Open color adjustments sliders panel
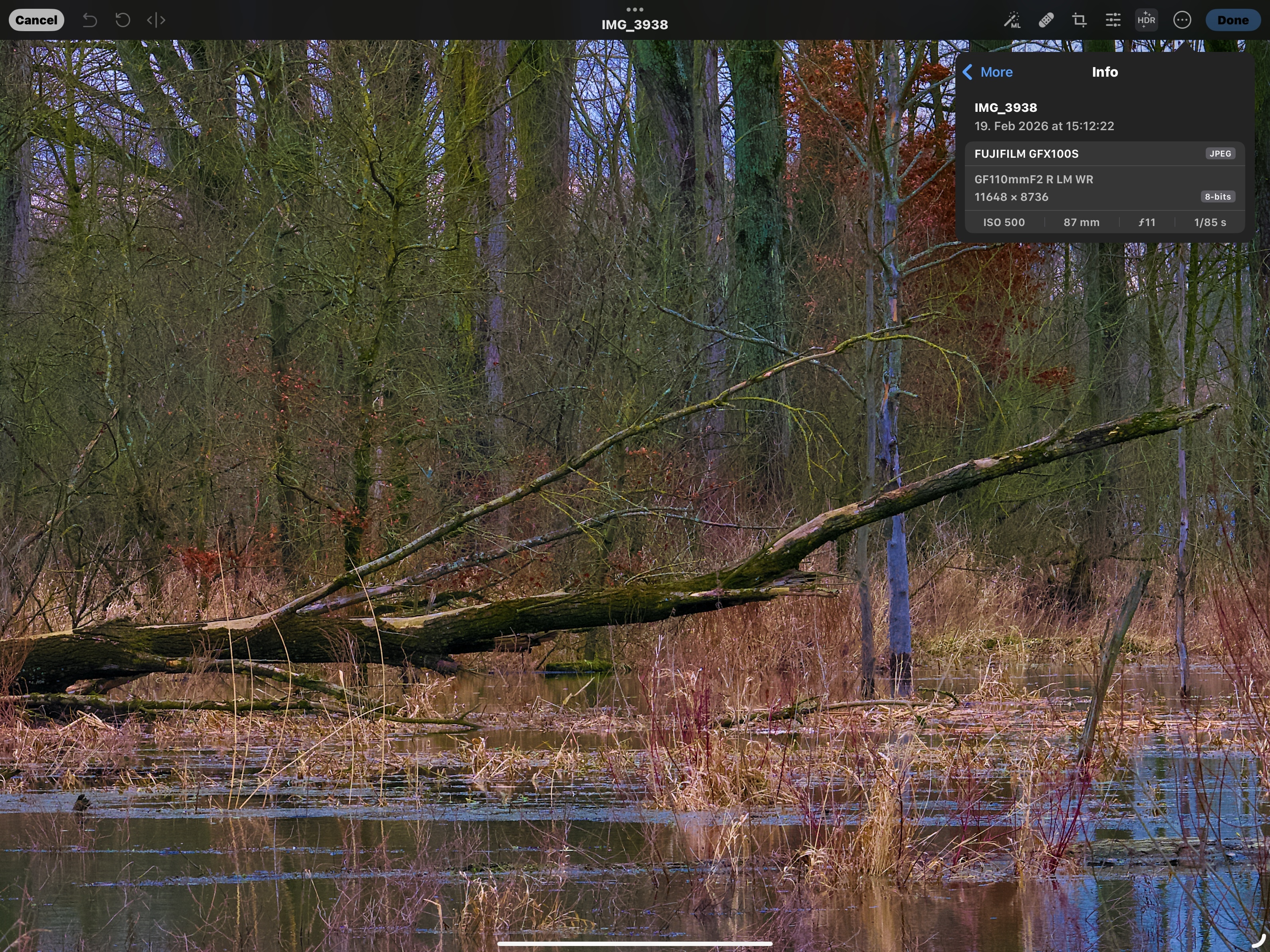The height and width of the screenshot is (952, 1270). tap(1113, 21)
